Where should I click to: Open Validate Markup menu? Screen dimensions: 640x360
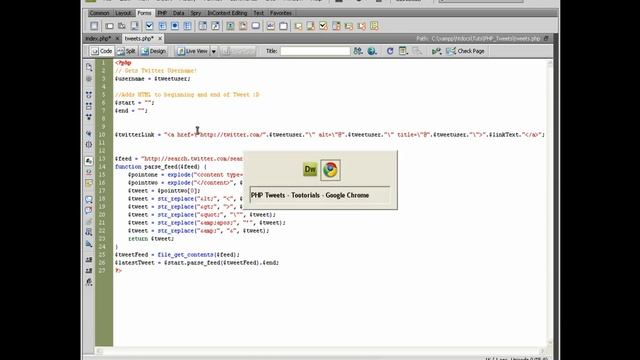436,51
